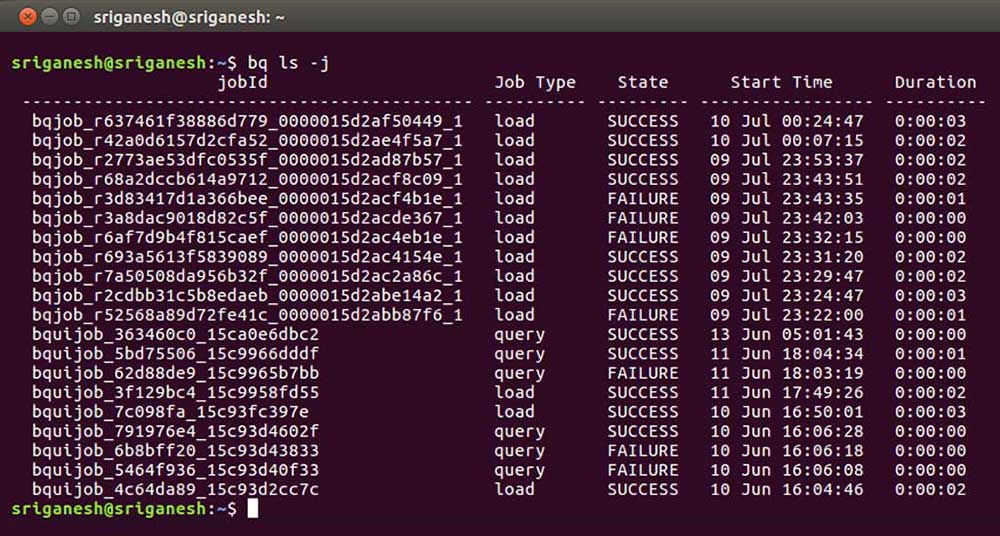Minimize the terminal window
Image resolution: width=1000 pixels, height=536 pixels.
pos(50,17)
